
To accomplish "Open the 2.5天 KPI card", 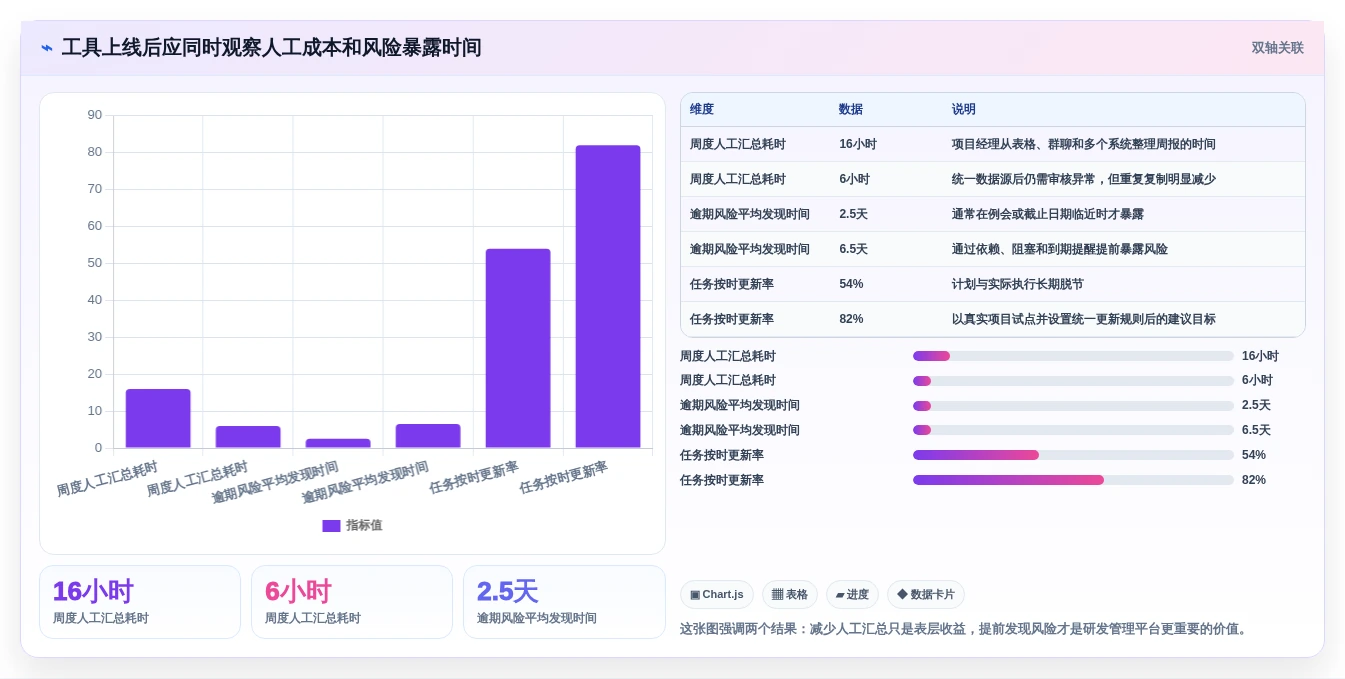I will click(x=564, y=602).
